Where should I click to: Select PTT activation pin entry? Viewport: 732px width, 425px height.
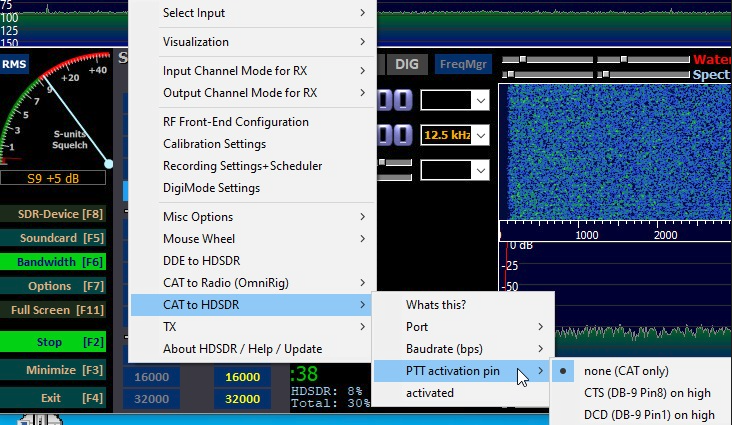463,371
